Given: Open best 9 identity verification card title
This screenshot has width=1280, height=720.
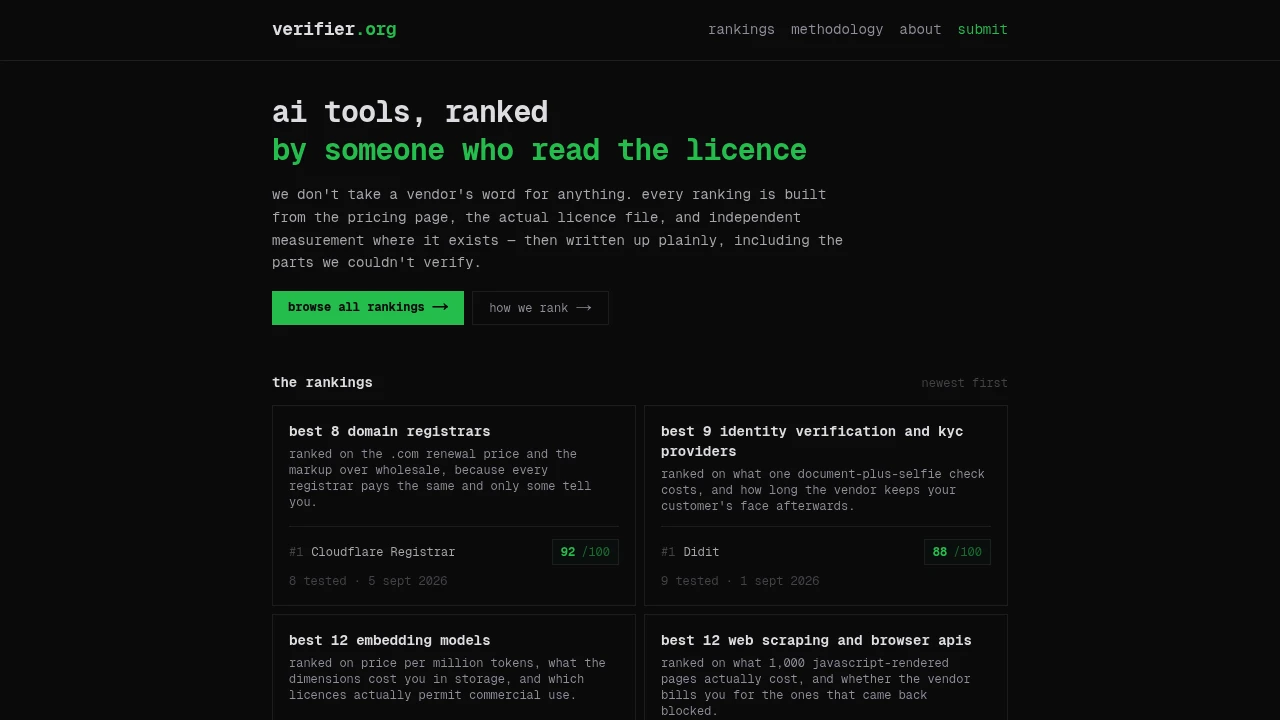Looking at the screenshot, I should coord(812,441).
